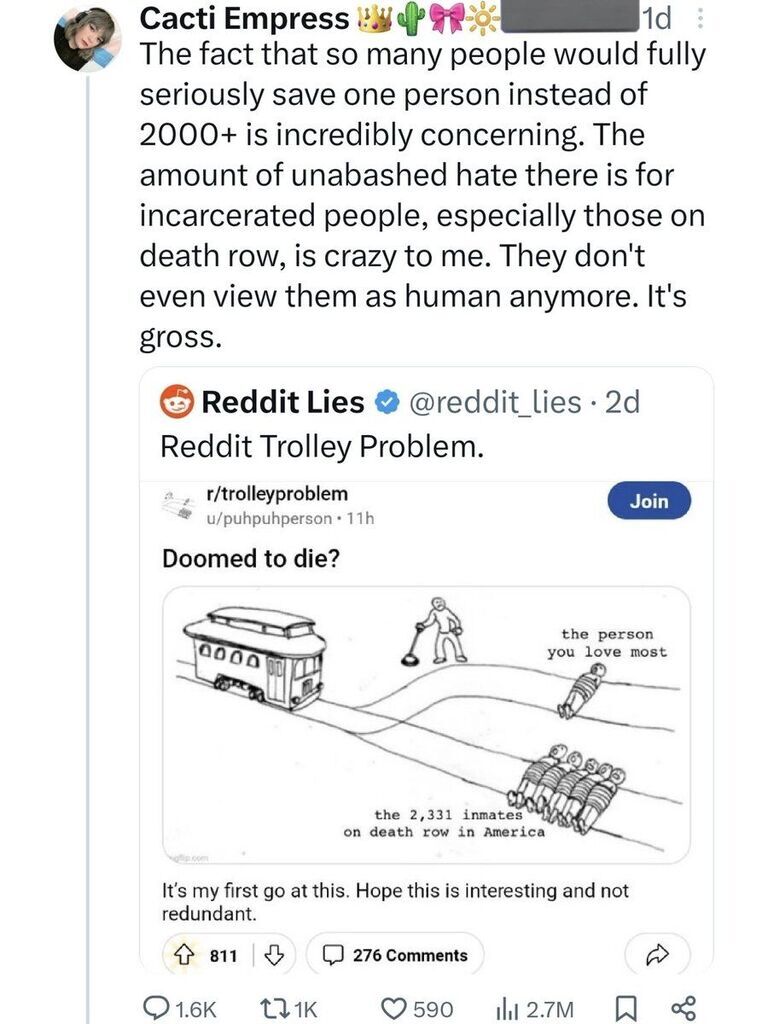Open the u/puhpuhperson user link
The image size is (768, 1024).
pyautogui.click(x=263, y=517)
